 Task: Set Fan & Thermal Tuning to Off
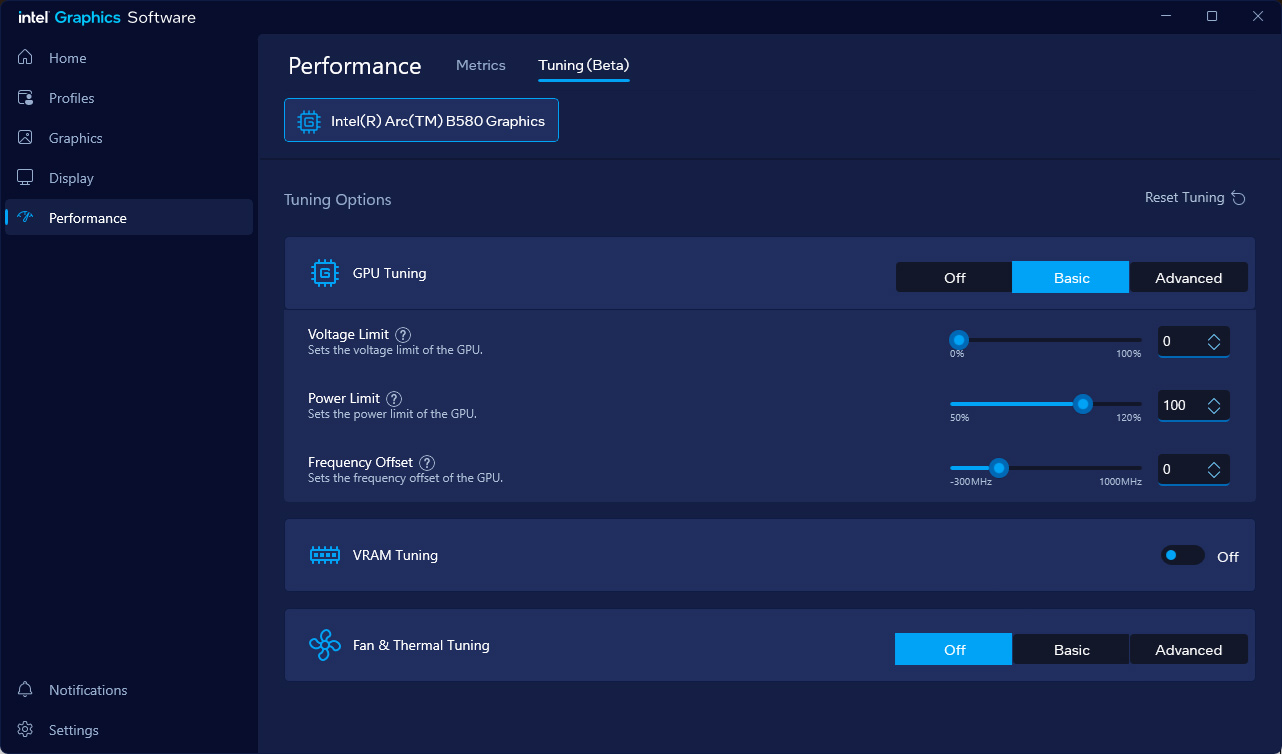(x=954, y=649)
